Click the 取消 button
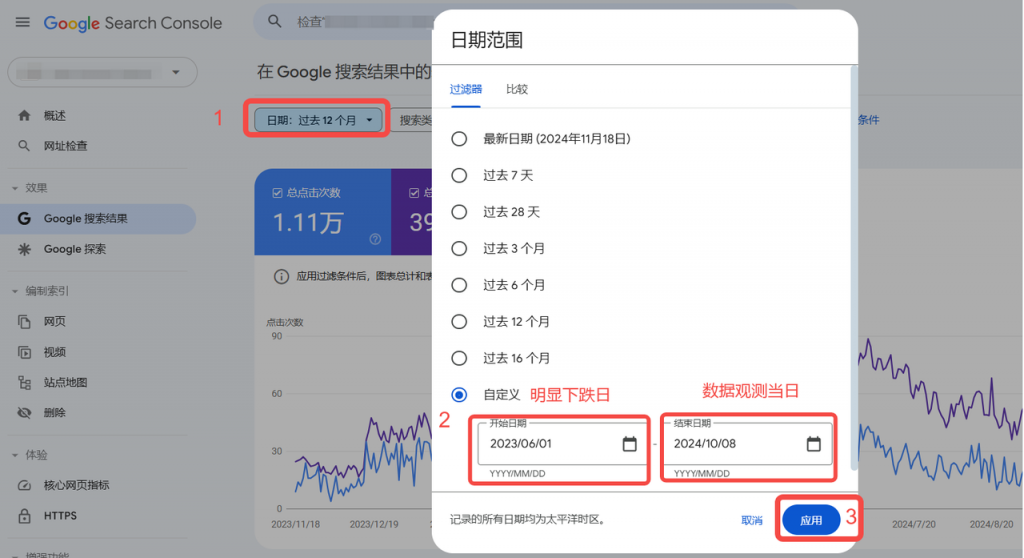Viewport: 1024px width, 558px height. (x=752, y=521)
